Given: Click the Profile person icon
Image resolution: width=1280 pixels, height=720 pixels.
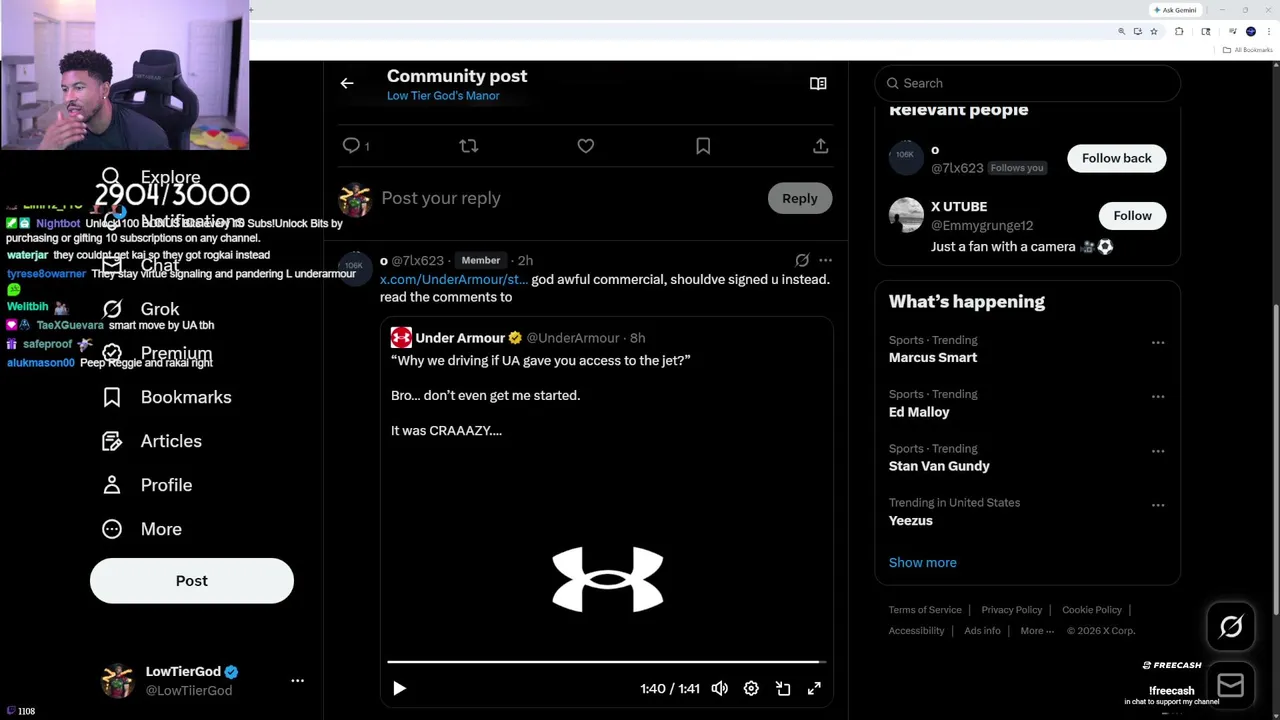Looking at the screenshot, I should (112, 485).
